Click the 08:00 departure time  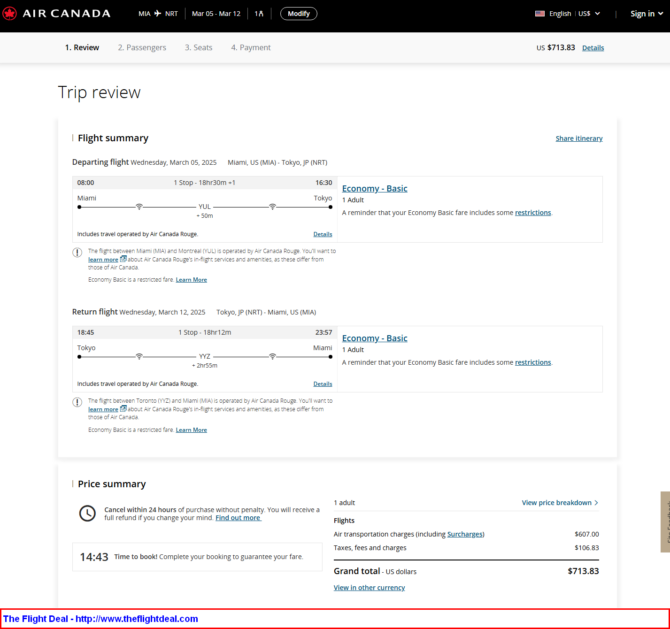point(85,182)
